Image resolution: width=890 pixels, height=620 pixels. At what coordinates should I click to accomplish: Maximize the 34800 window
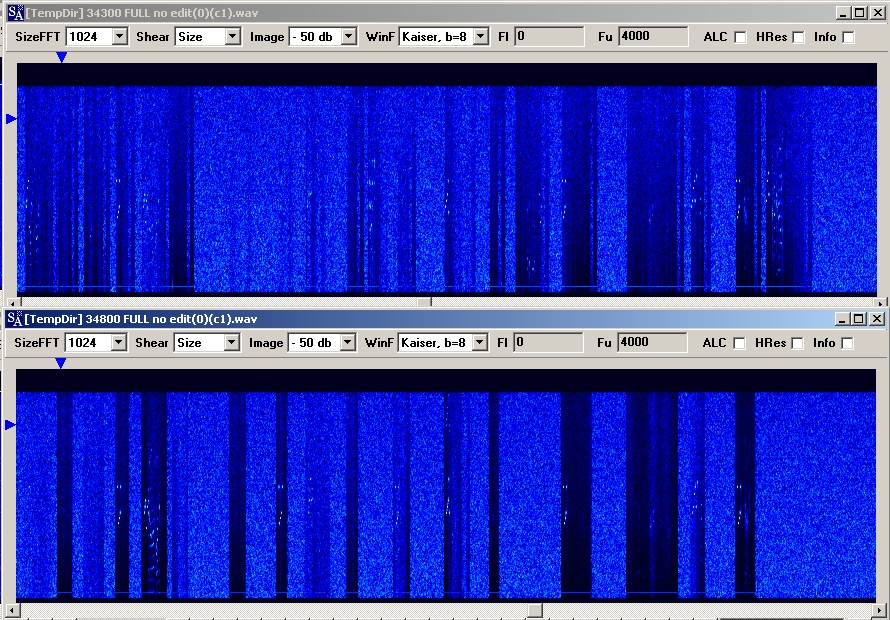point(859,319)
